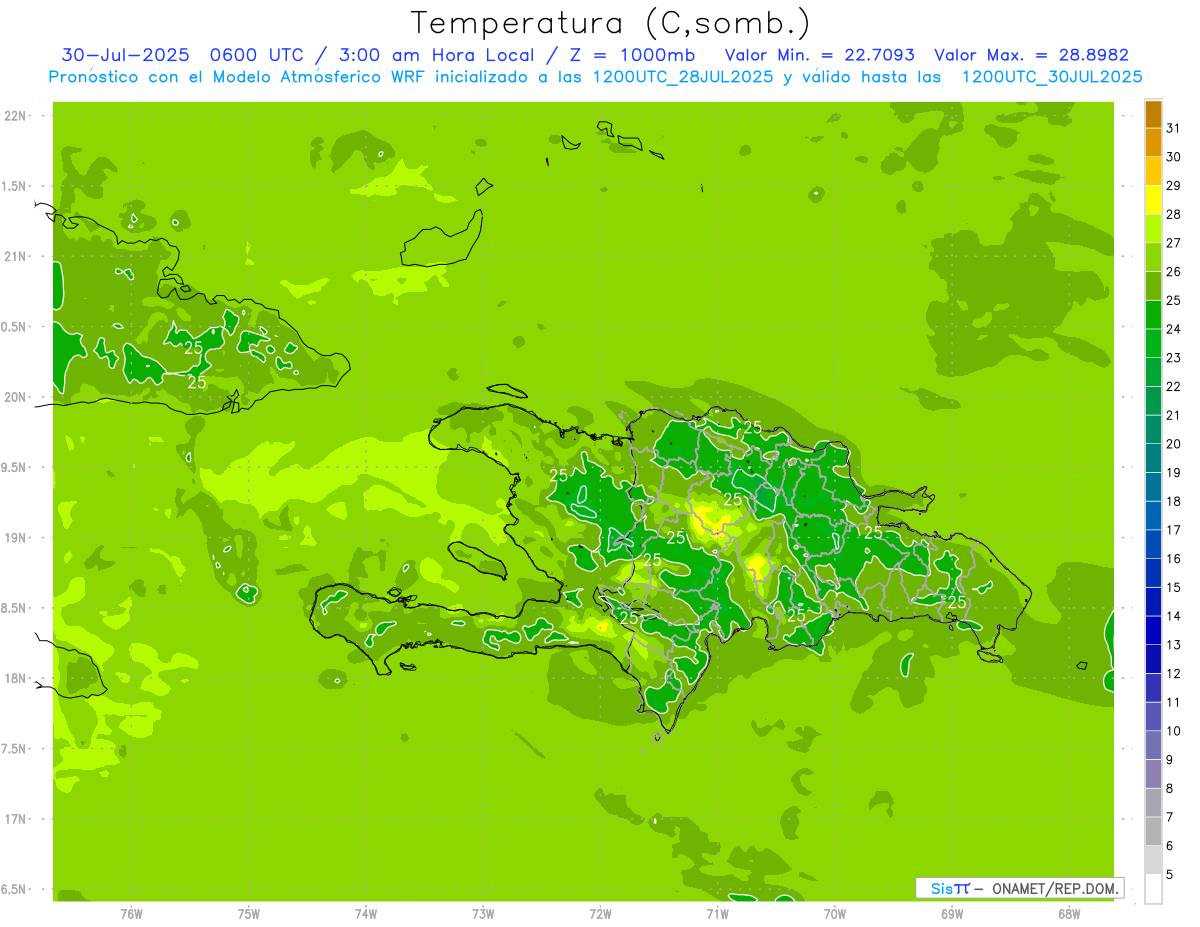
Task: Click the '22N' latitude axis label
Action: pyautogui.click(x=17, y=116)
